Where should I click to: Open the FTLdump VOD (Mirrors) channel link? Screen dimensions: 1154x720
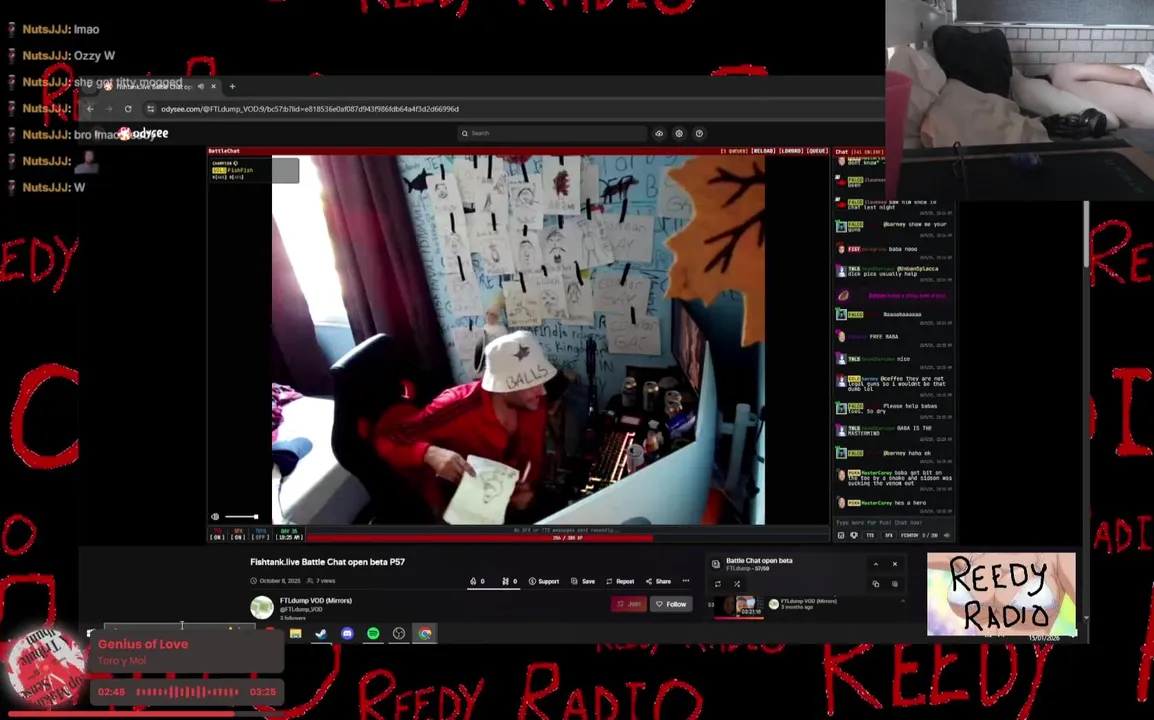[x=316, y=601]
